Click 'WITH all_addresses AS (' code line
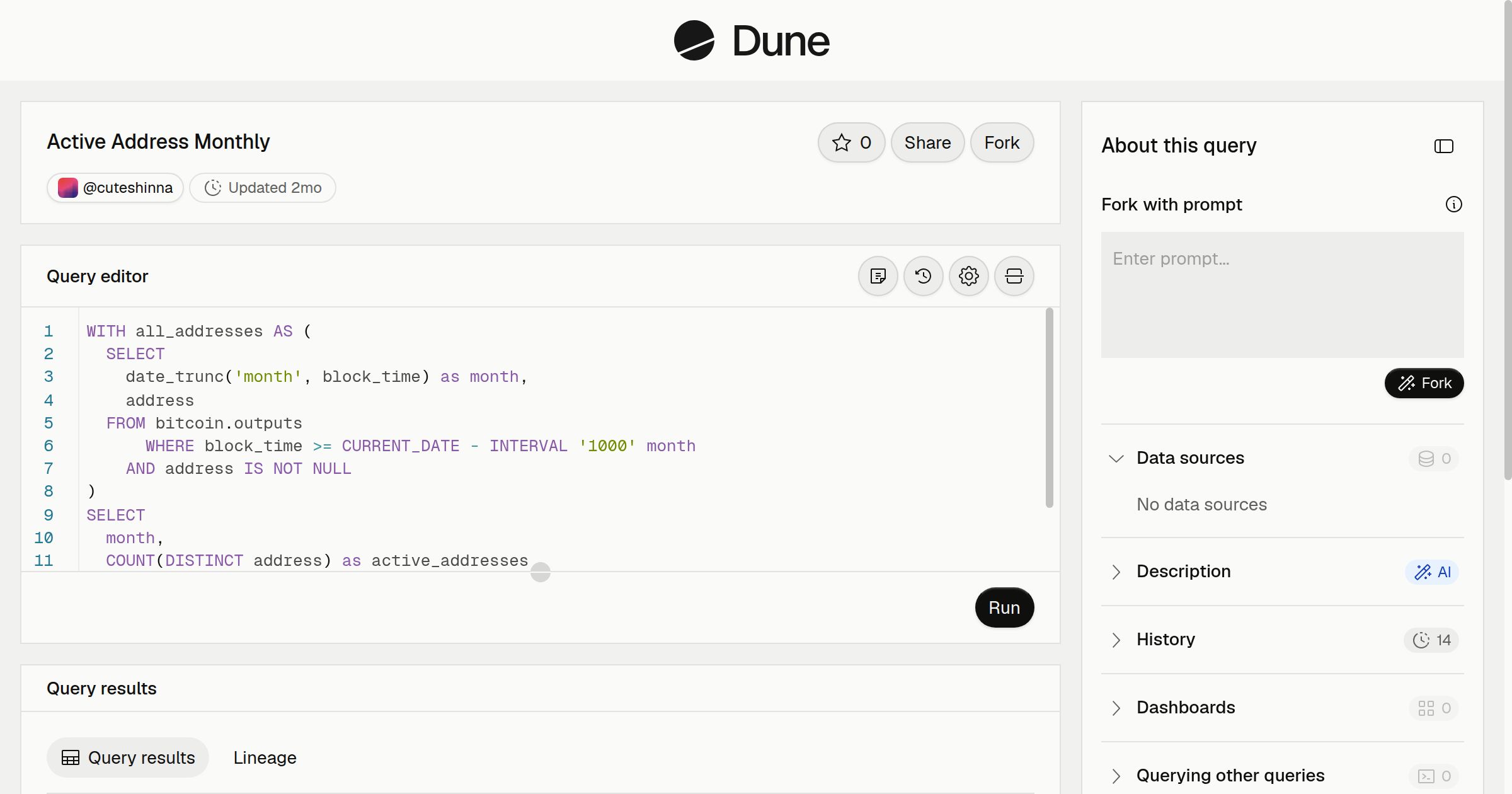The image size is (1512, 794). tap(199, 331)
